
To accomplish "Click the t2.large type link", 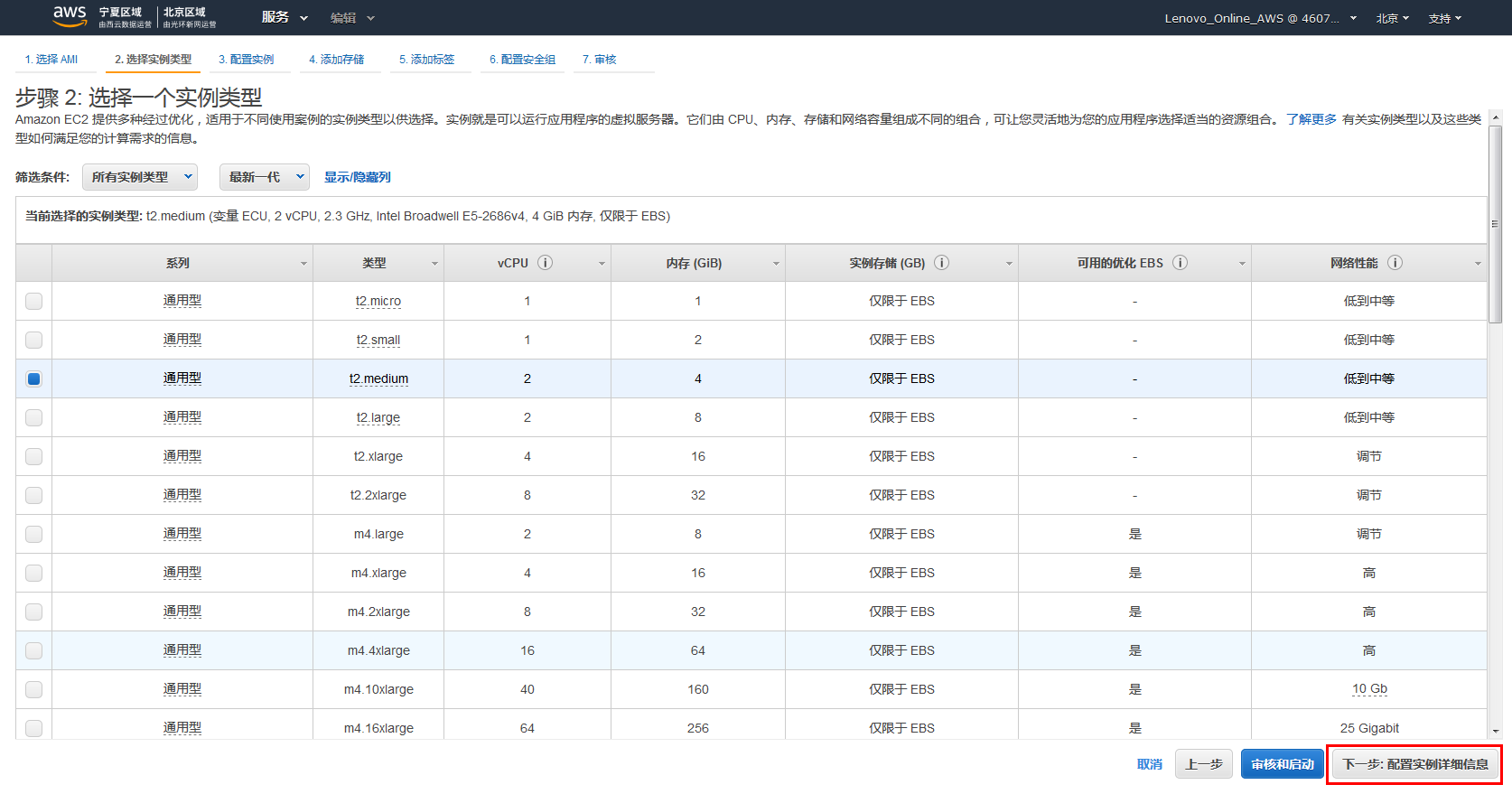I will point(378,417).
